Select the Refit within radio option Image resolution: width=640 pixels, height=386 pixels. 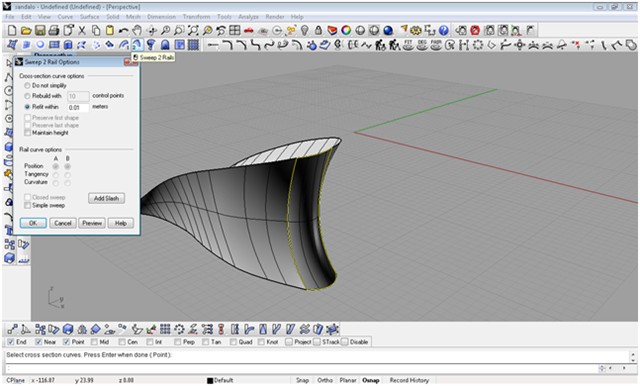click(27, 107)
